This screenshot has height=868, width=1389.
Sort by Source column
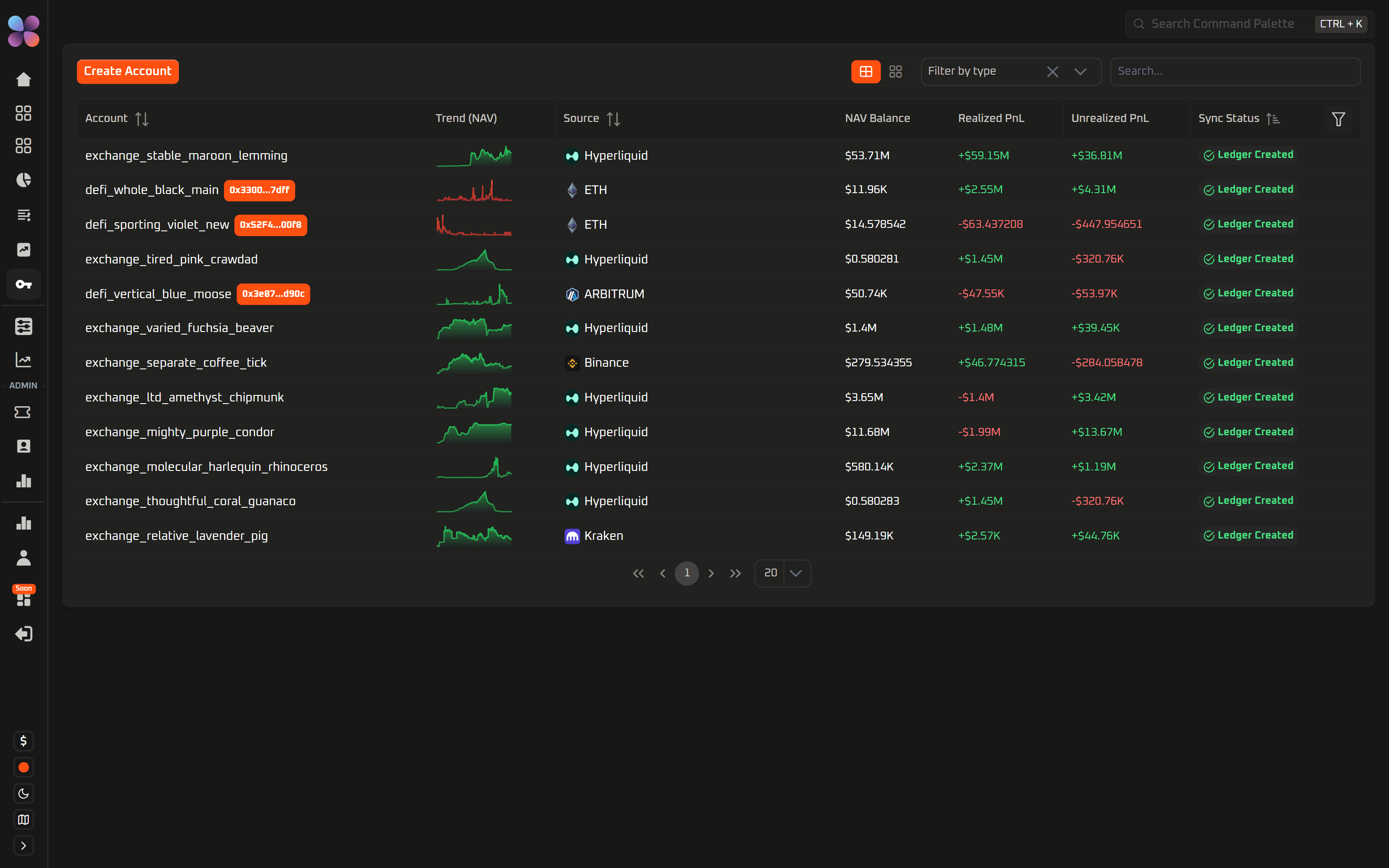click(x=614, y=119)
